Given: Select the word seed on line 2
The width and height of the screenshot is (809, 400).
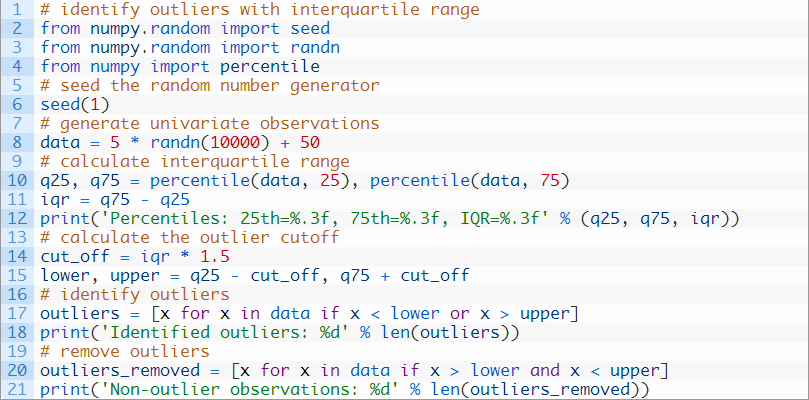Looking at the screenshot, I should [310, 28].
